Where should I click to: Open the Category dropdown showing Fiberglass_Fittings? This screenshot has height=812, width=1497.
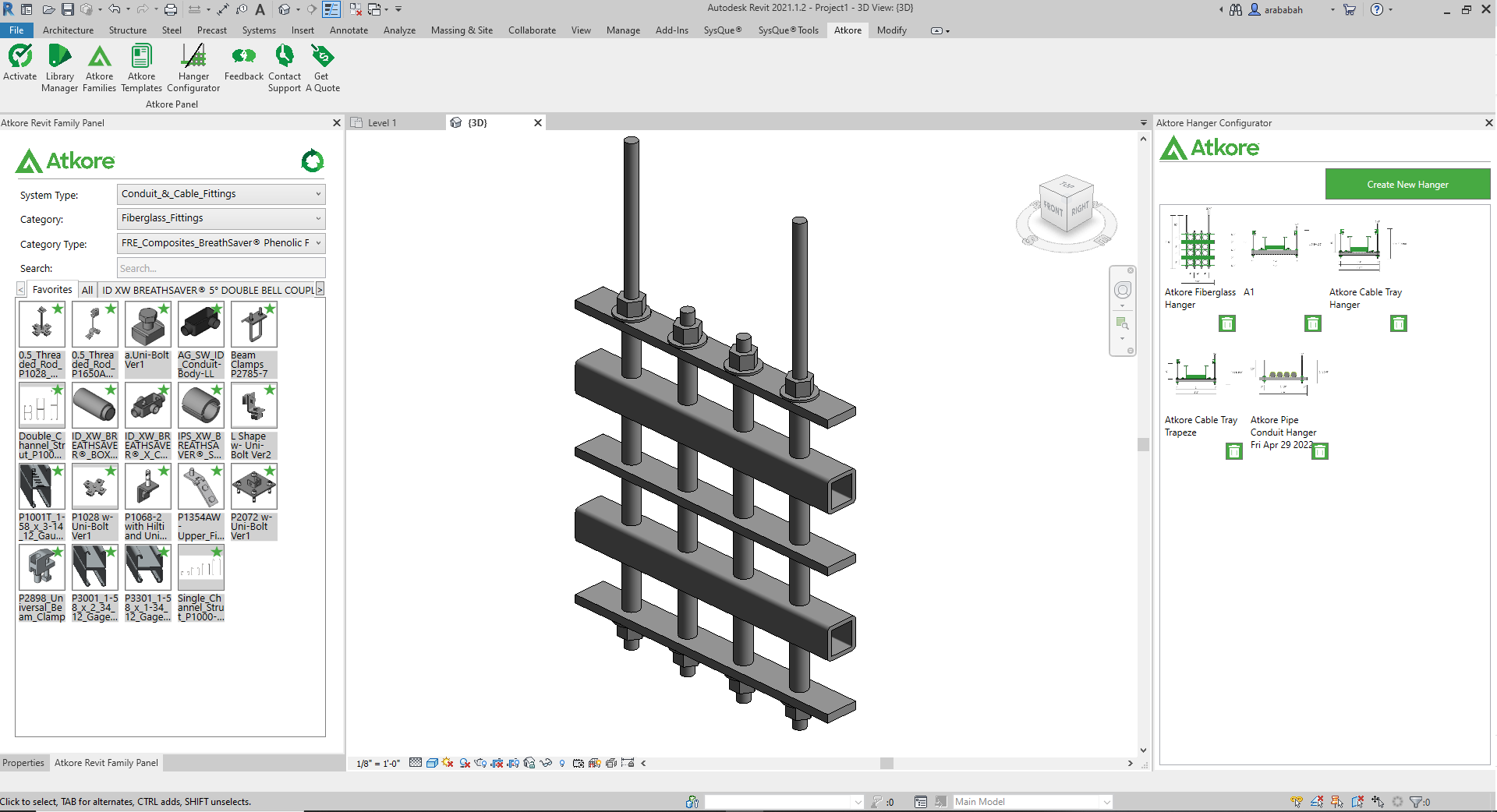coord(221,218)
